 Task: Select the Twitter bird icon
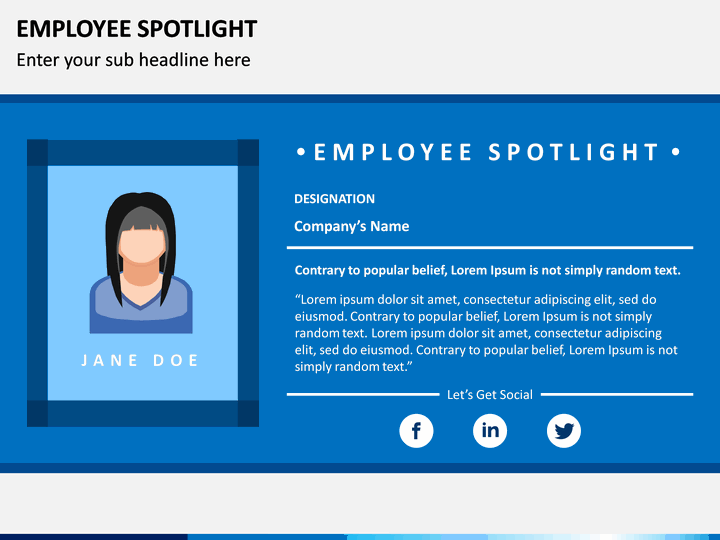564,431
